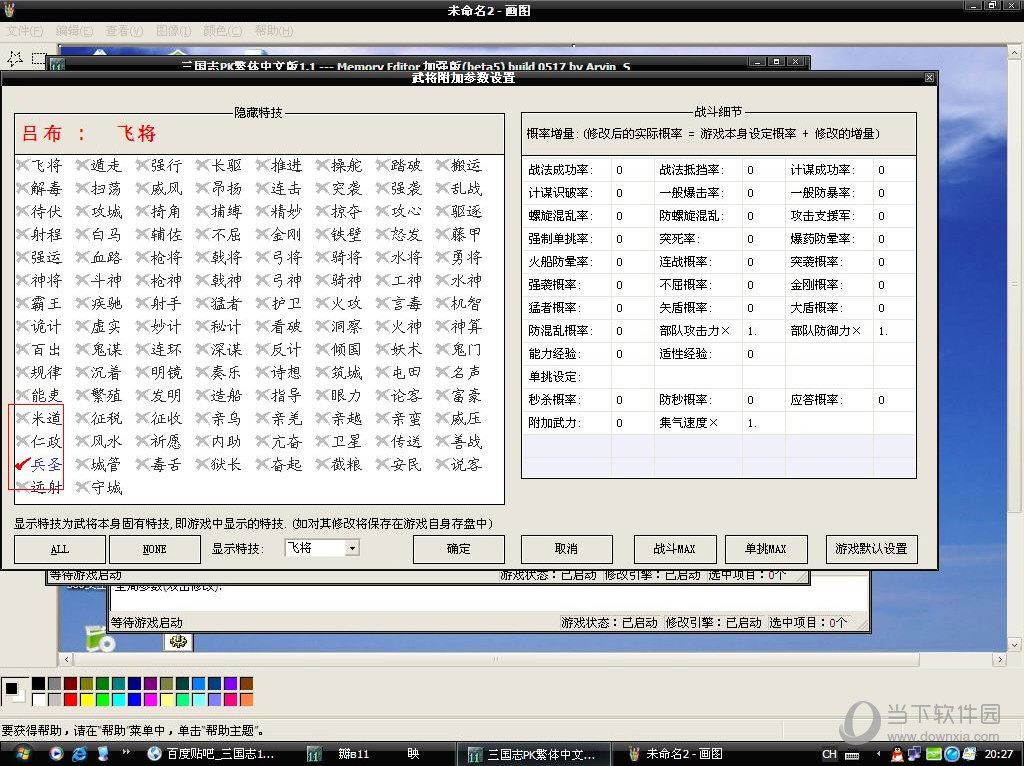1024x766 pixels.
Task: Expand hidden quick launch icons chevron
Action: pyautogui.click(x=125, y=752)
